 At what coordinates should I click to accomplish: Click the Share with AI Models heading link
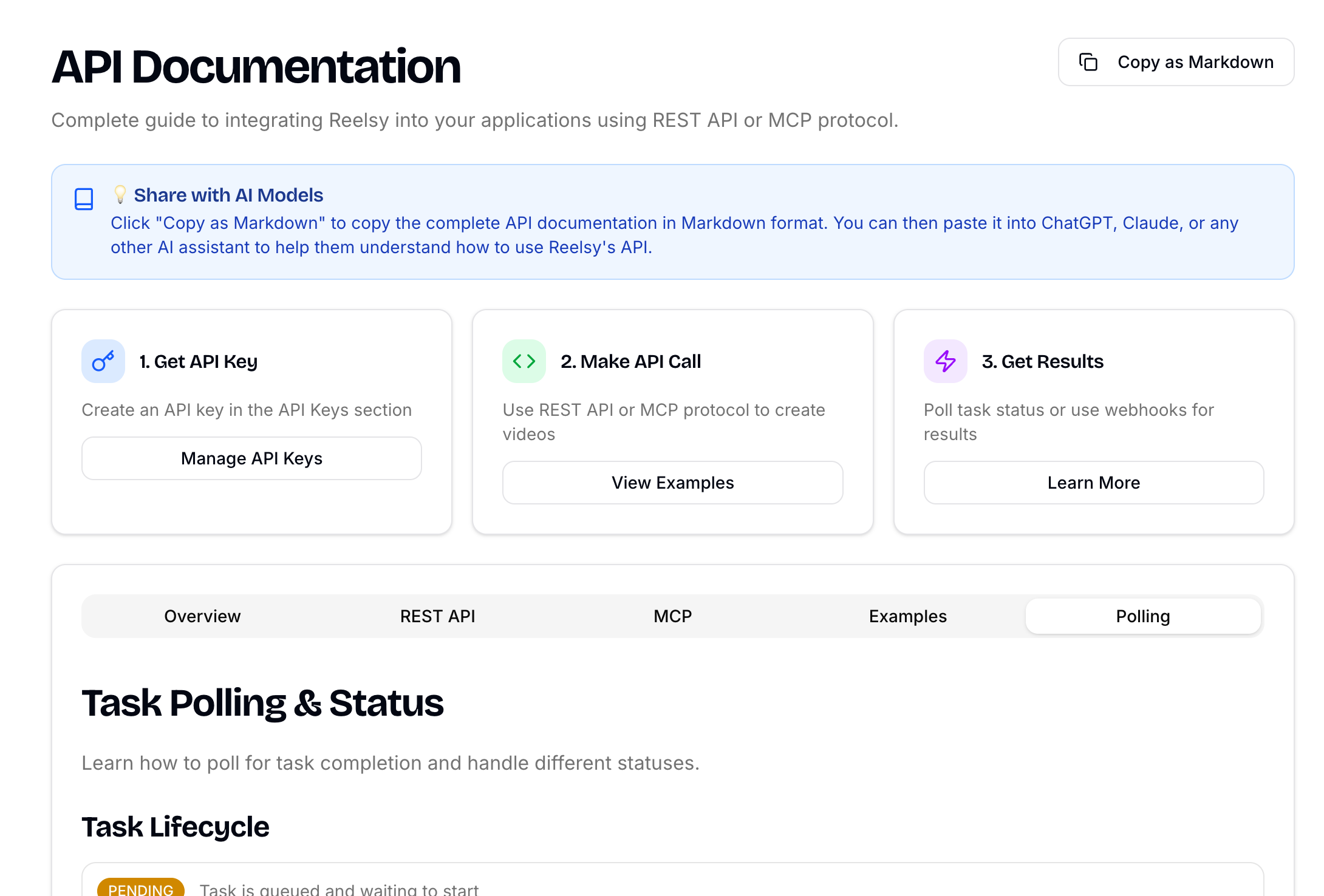(x=229, y=194)
